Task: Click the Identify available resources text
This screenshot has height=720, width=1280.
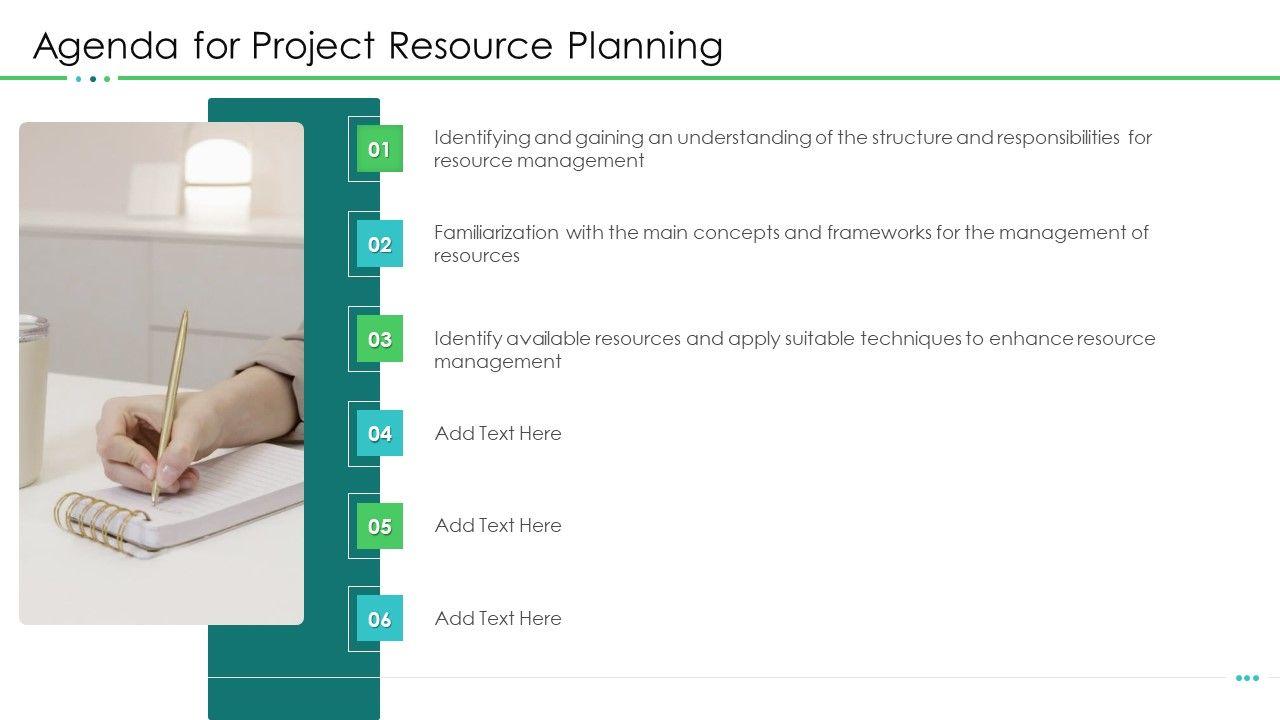Action: tap(794, 349)
